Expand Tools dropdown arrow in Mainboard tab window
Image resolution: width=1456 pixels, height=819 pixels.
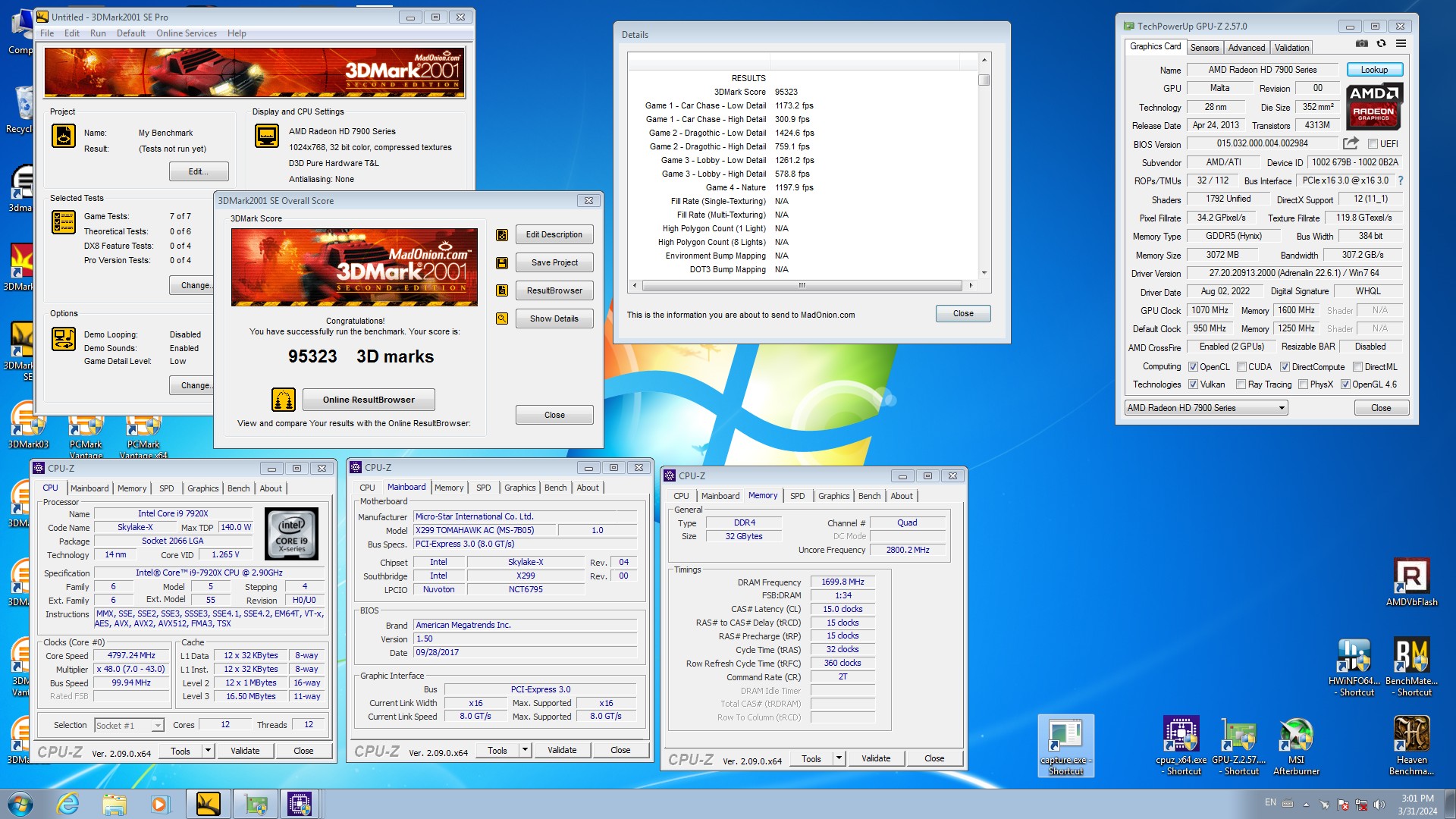(x=524, y=750)
